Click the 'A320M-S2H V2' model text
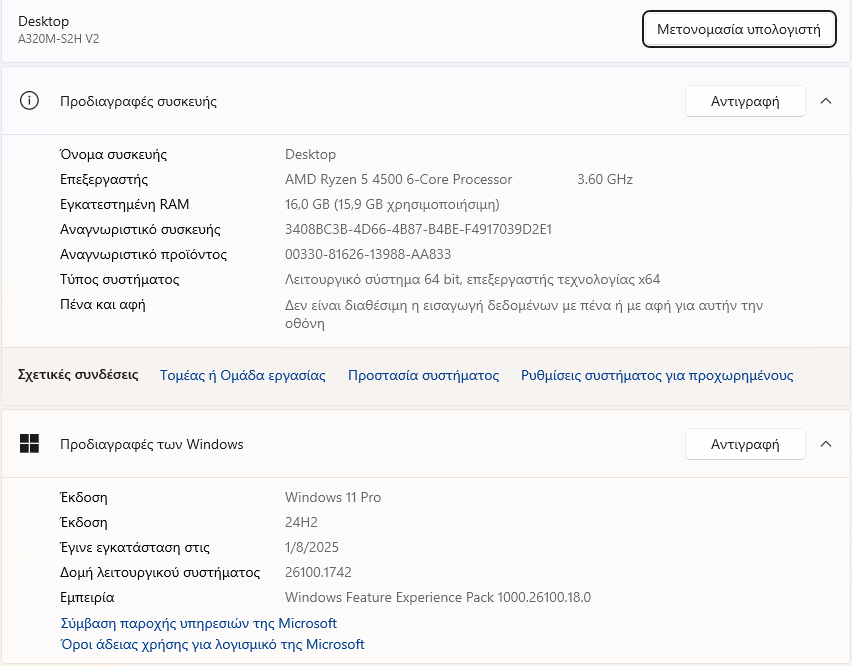Image resolution: width=852 pixels, height=666 pixels. point(59,39)
